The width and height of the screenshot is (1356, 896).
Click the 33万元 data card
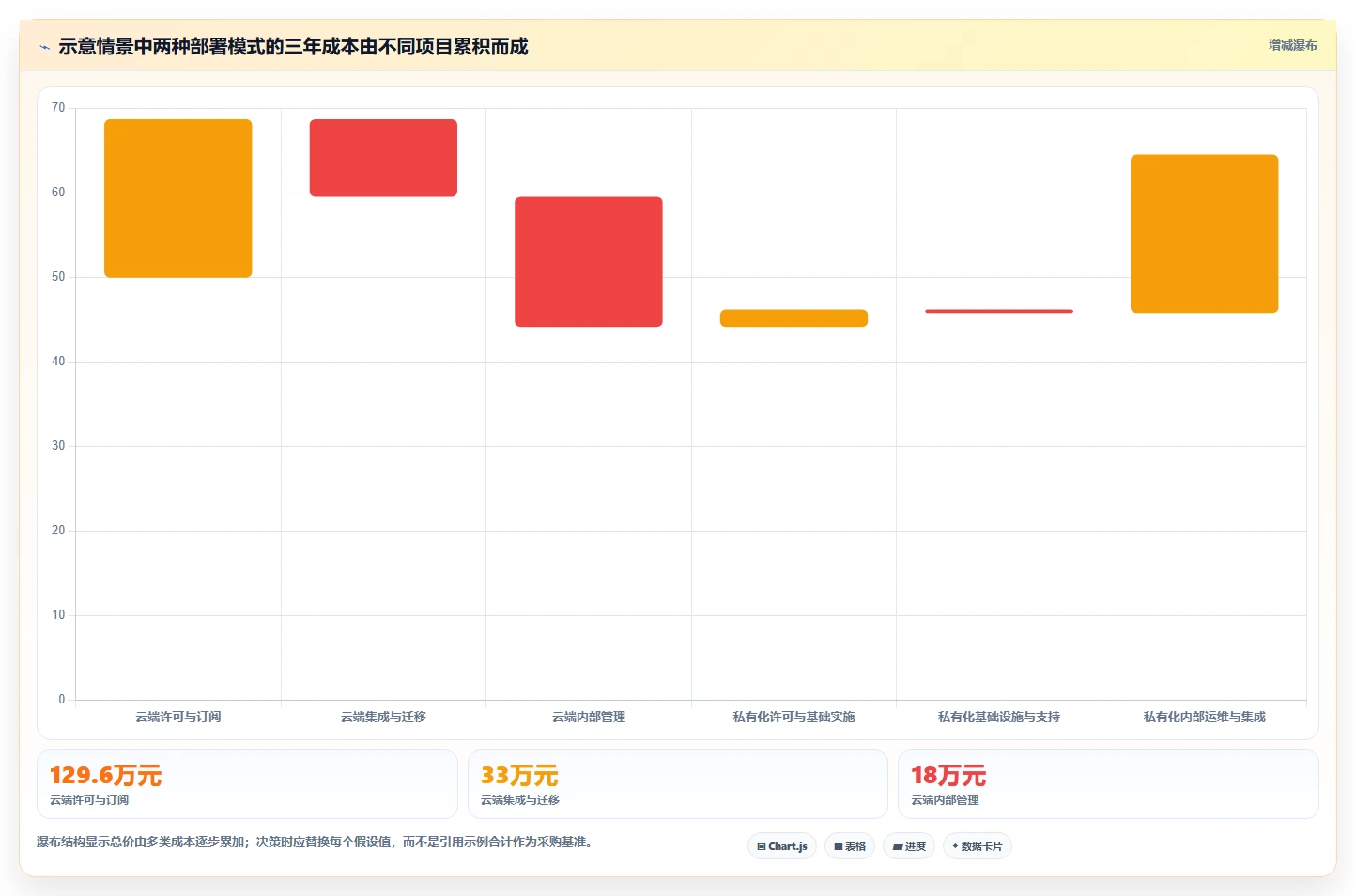pos(678,784)
